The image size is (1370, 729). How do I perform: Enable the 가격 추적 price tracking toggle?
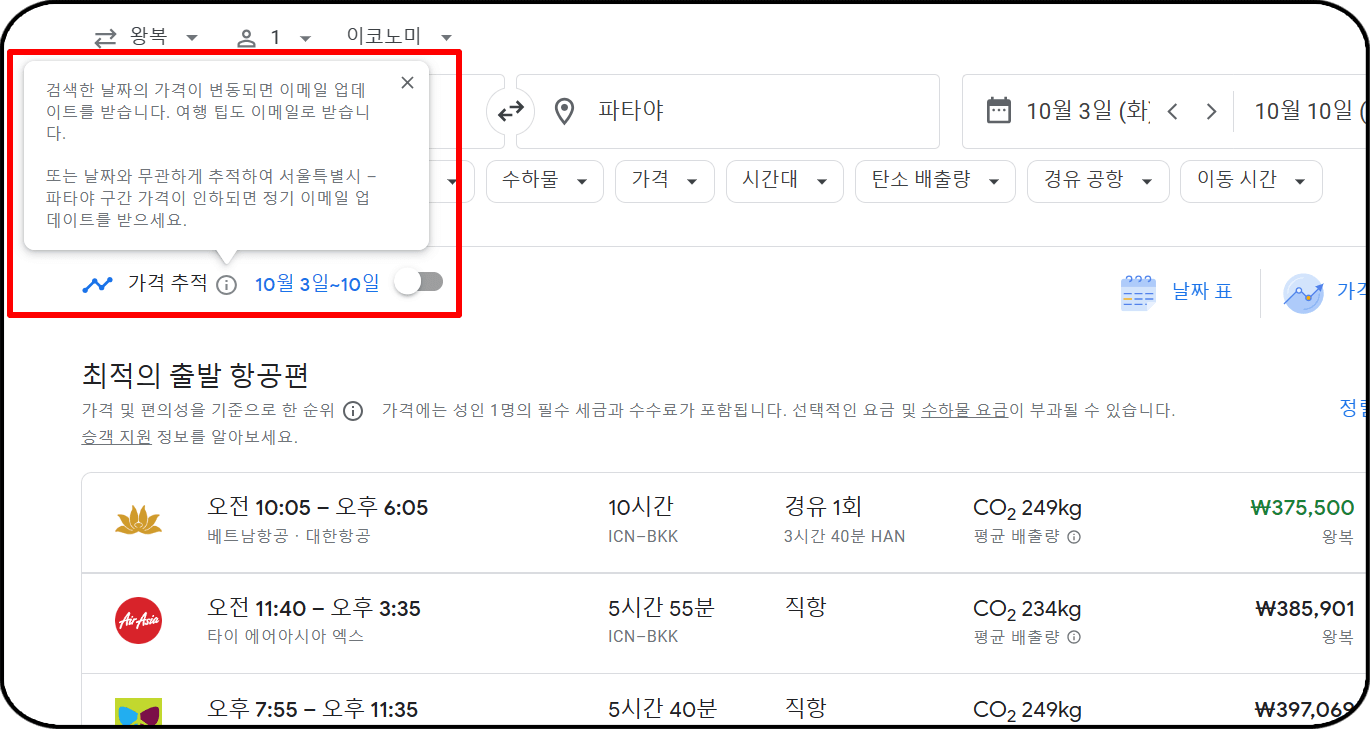click(419, 282)
